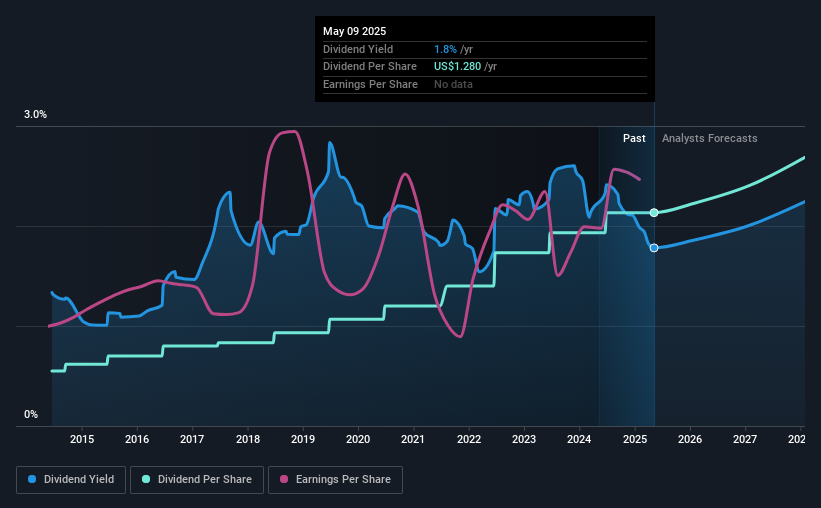The image size is (821, 508).
Task: Click the 2023 x-axis label
Action: (524, 439)
